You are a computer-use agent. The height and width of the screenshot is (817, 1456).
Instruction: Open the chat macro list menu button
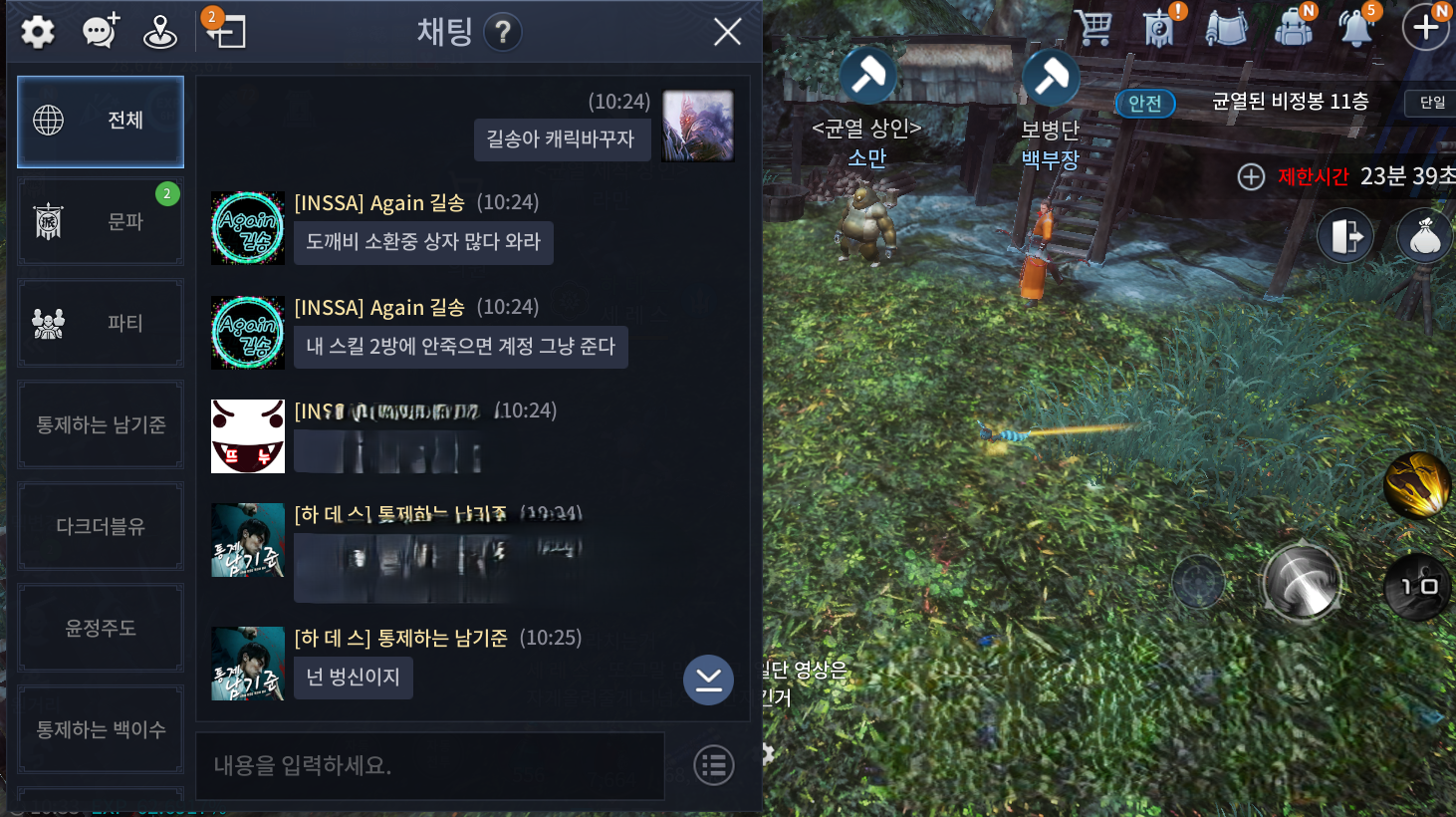point(714,765)
